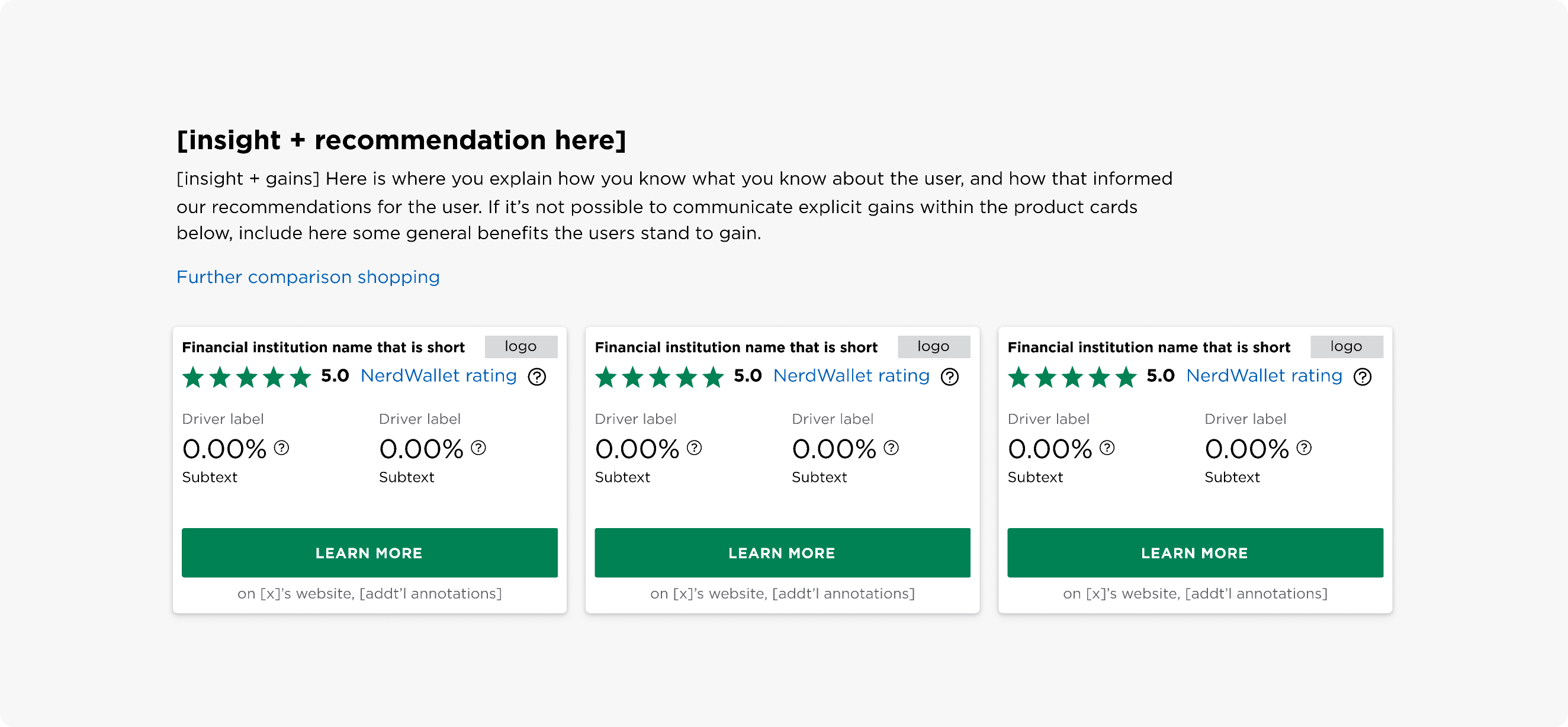
Task: Click info icon next to first card's left 0.00%
Action: (x=281, y=448)
